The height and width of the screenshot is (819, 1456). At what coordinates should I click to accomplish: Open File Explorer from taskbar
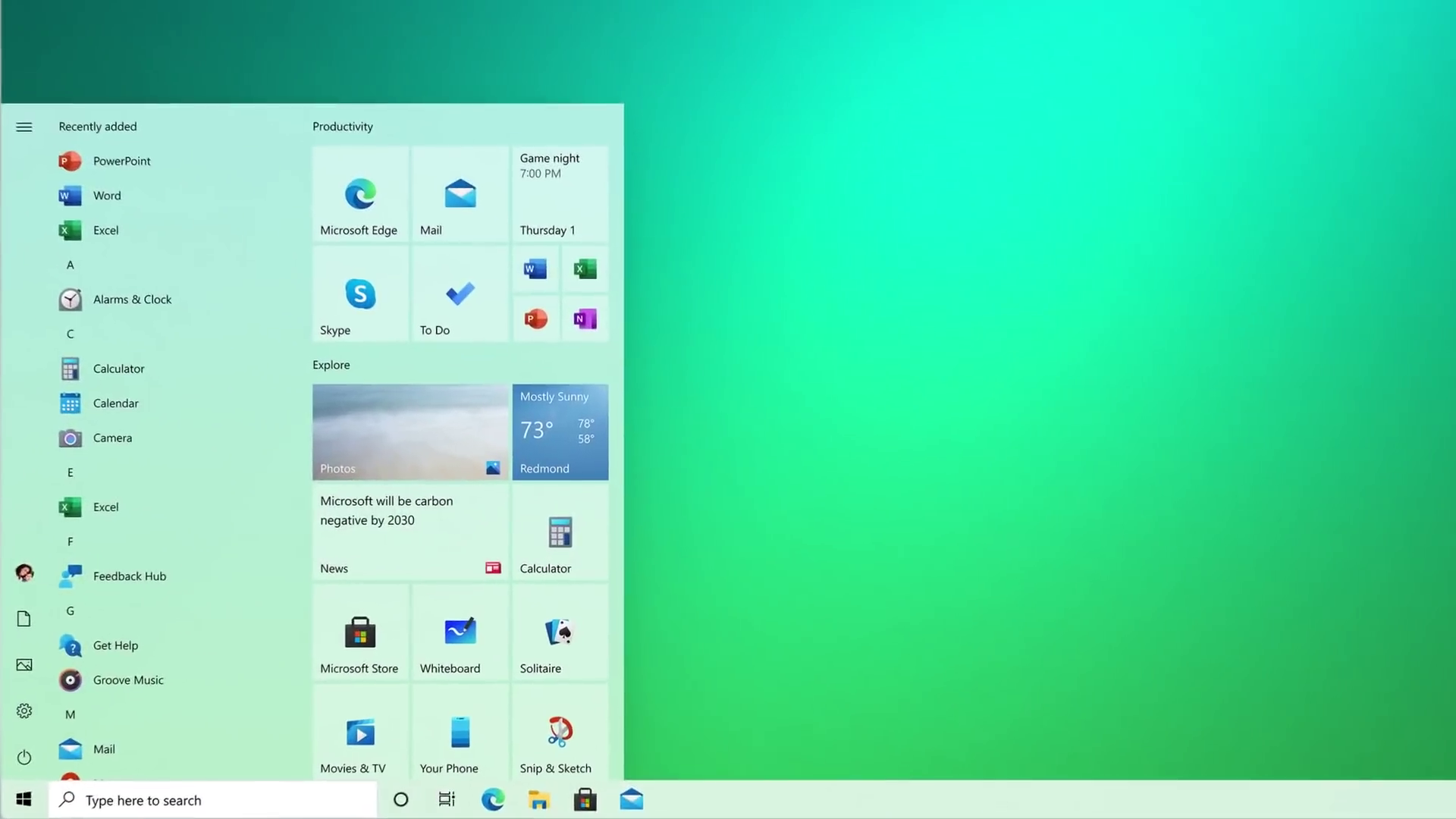(x=539, y=799)
